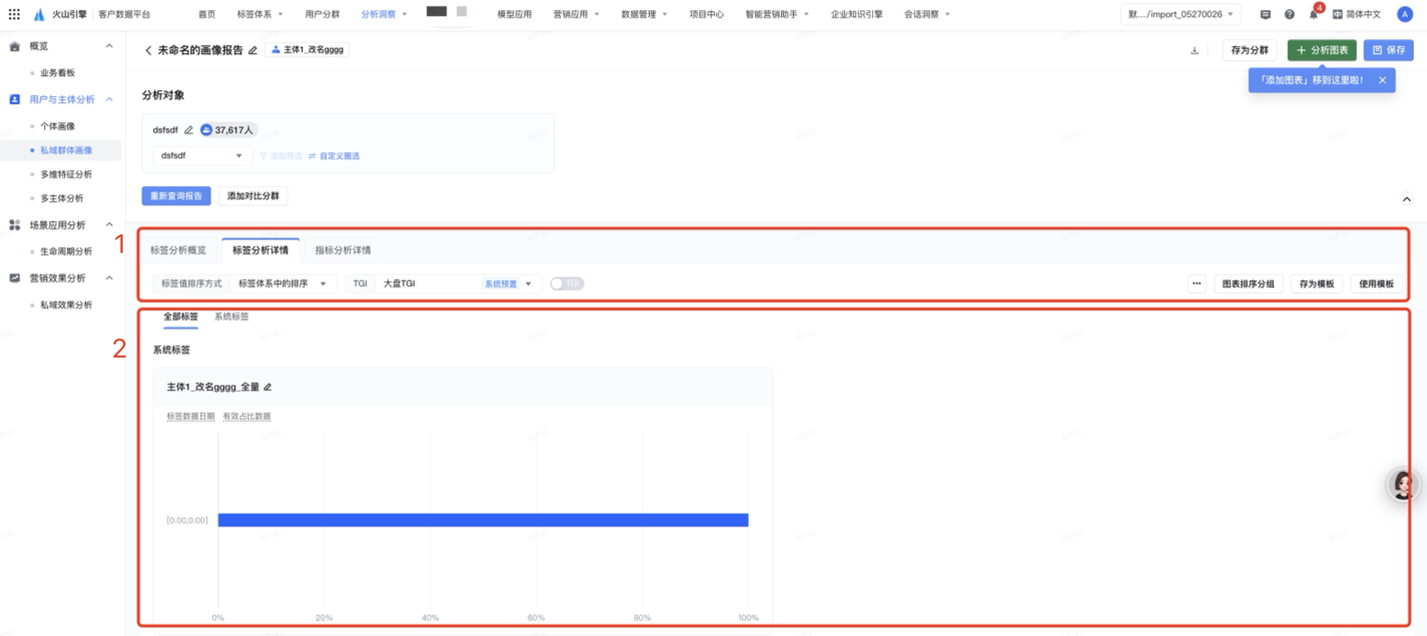Edit report title 未命名的画像报告 pencil icon

pyautogui.click(x=253, y=50)
